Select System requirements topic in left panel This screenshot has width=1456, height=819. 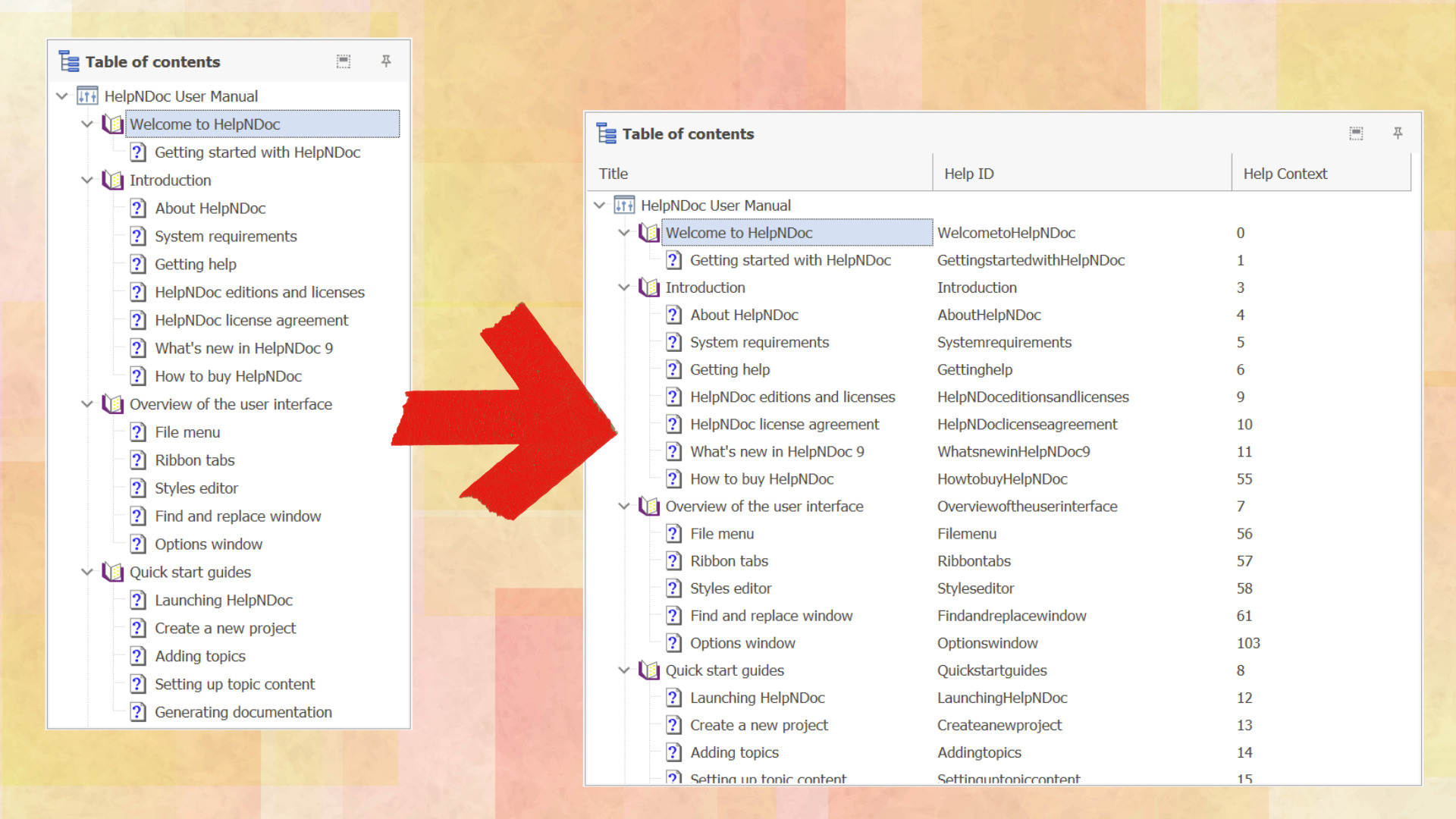226,236
